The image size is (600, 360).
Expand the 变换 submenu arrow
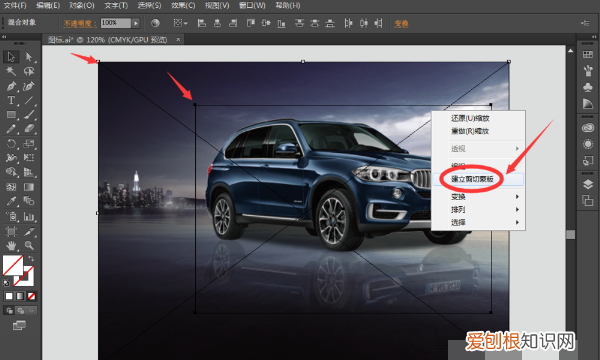coord(517,197)
